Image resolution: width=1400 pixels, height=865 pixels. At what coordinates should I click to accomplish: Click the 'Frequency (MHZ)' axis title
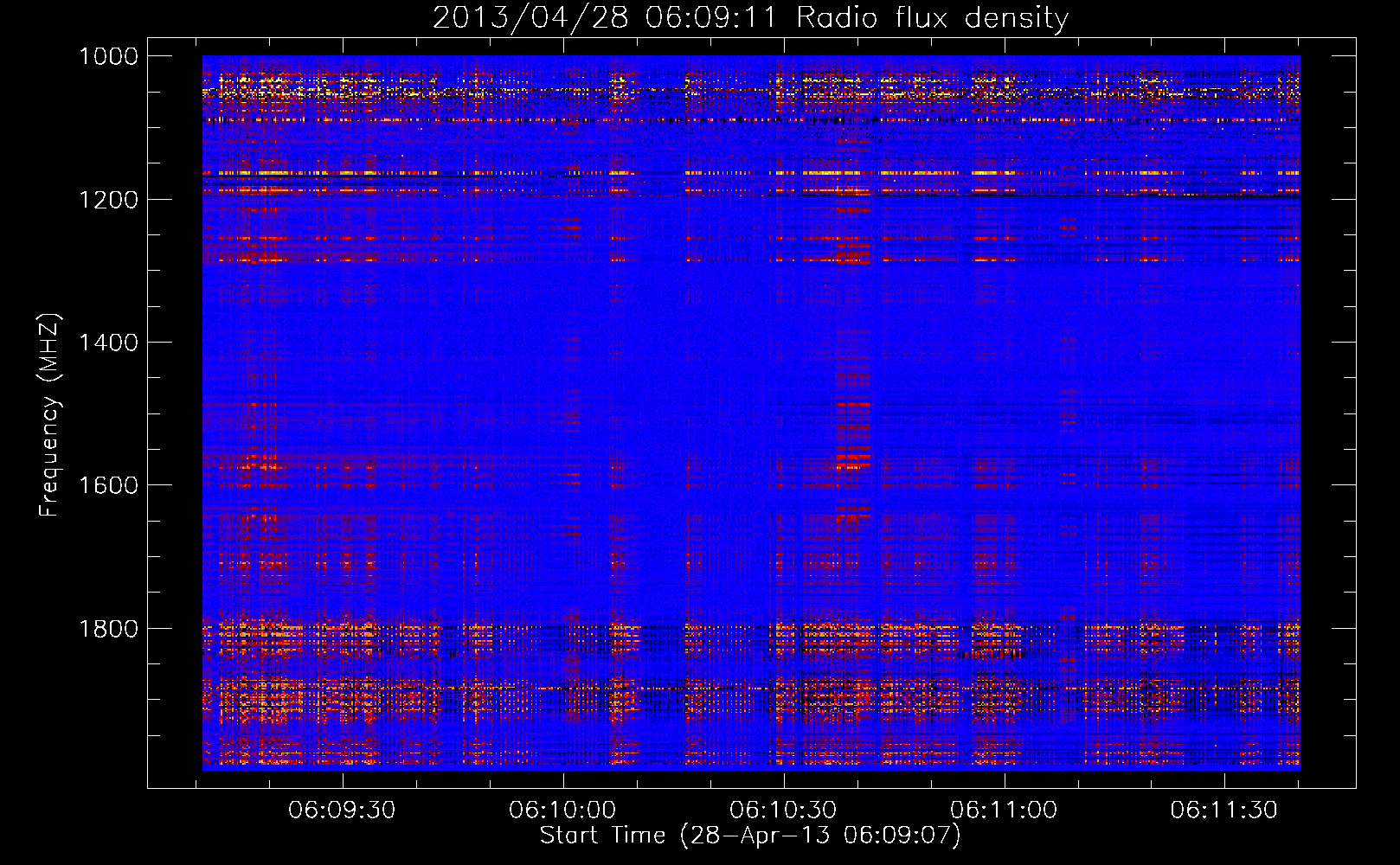coord(50,415)
